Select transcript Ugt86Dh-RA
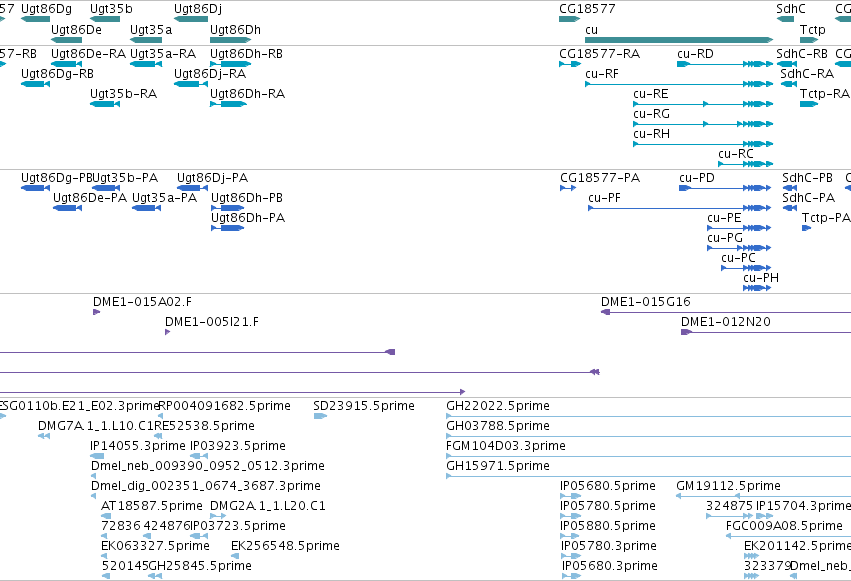 tap(228, 104)
